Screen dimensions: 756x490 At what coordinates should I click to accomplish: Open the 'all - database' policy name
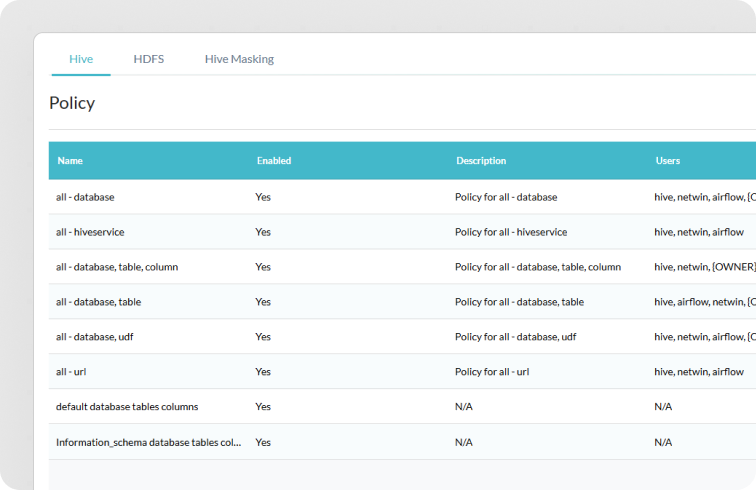coord(85,197)
